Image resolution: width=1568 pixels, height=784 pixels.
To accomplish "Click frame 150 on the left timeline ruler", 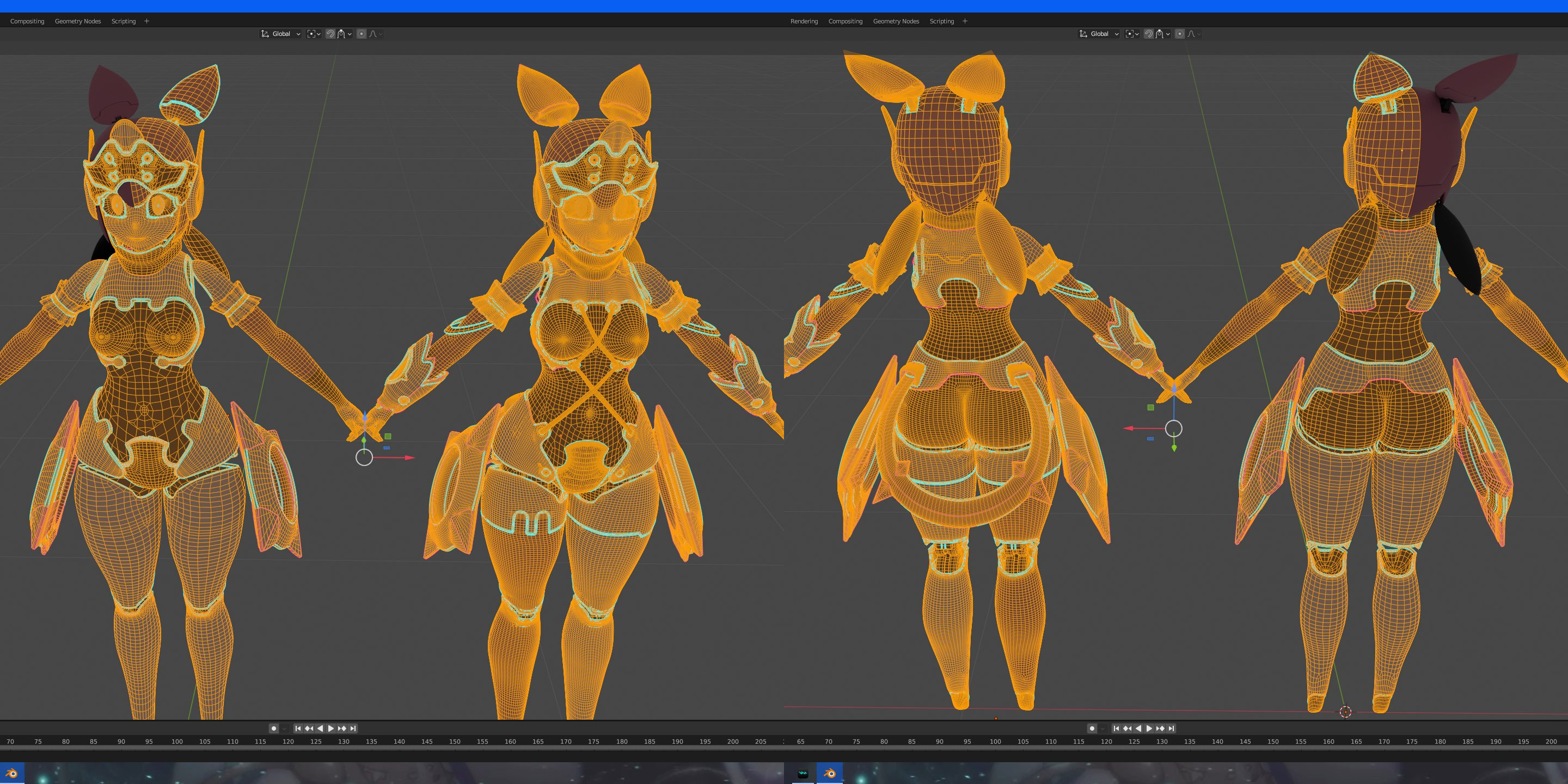I will pyautogui.click(x=455, y=742).
